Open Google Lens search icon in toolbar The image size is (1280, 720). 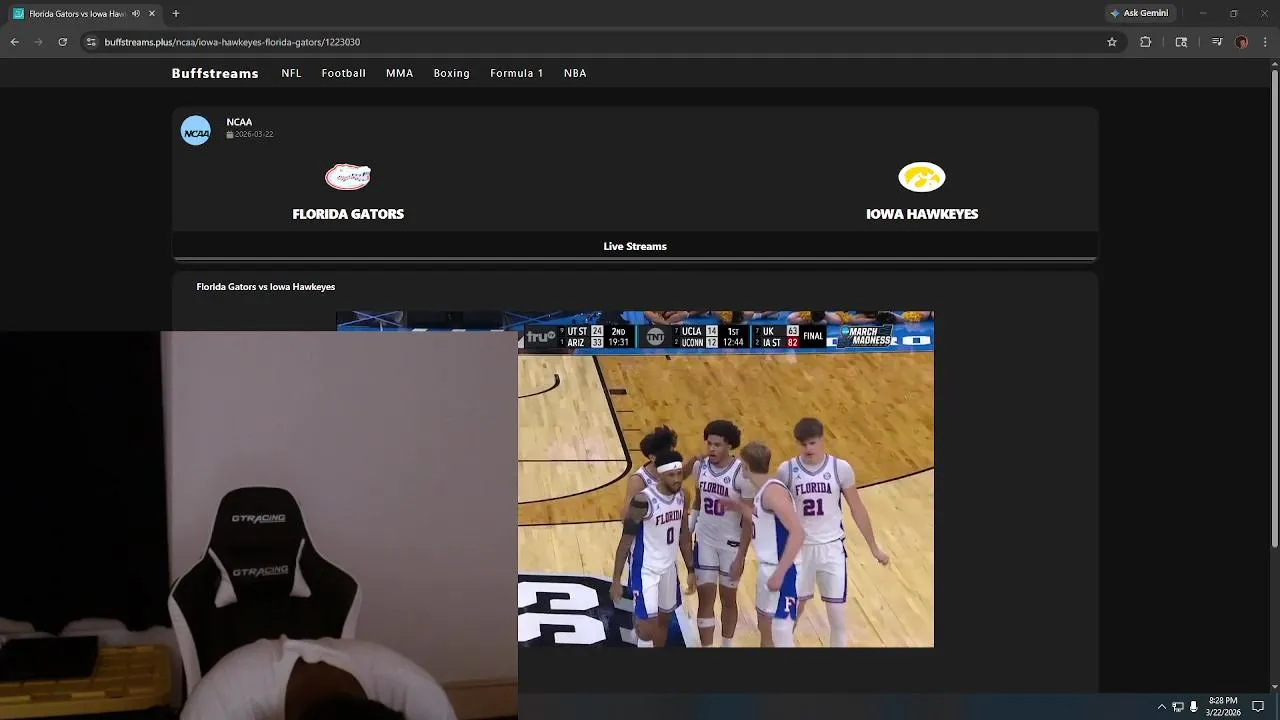point(1181,42)
